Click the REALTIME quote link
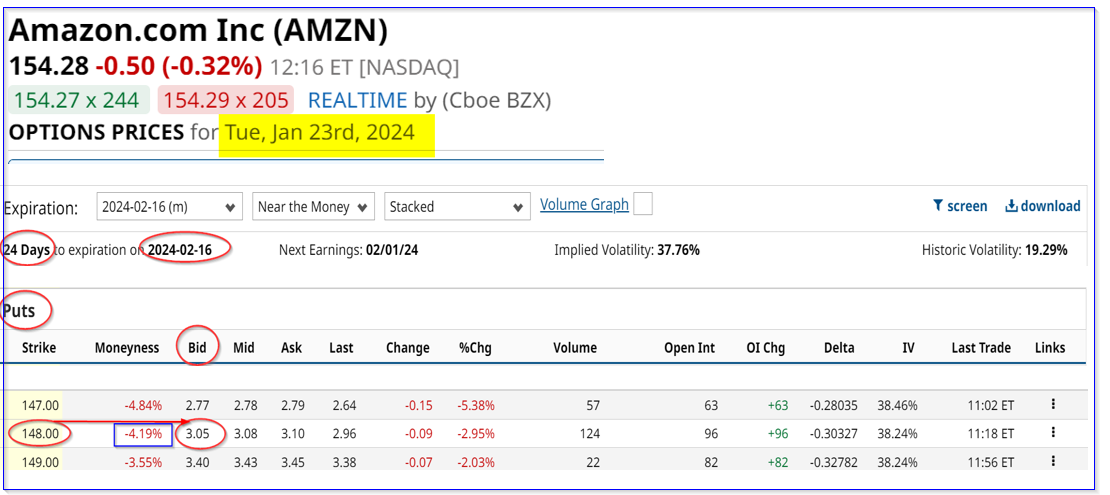 [x=357, y=100]
